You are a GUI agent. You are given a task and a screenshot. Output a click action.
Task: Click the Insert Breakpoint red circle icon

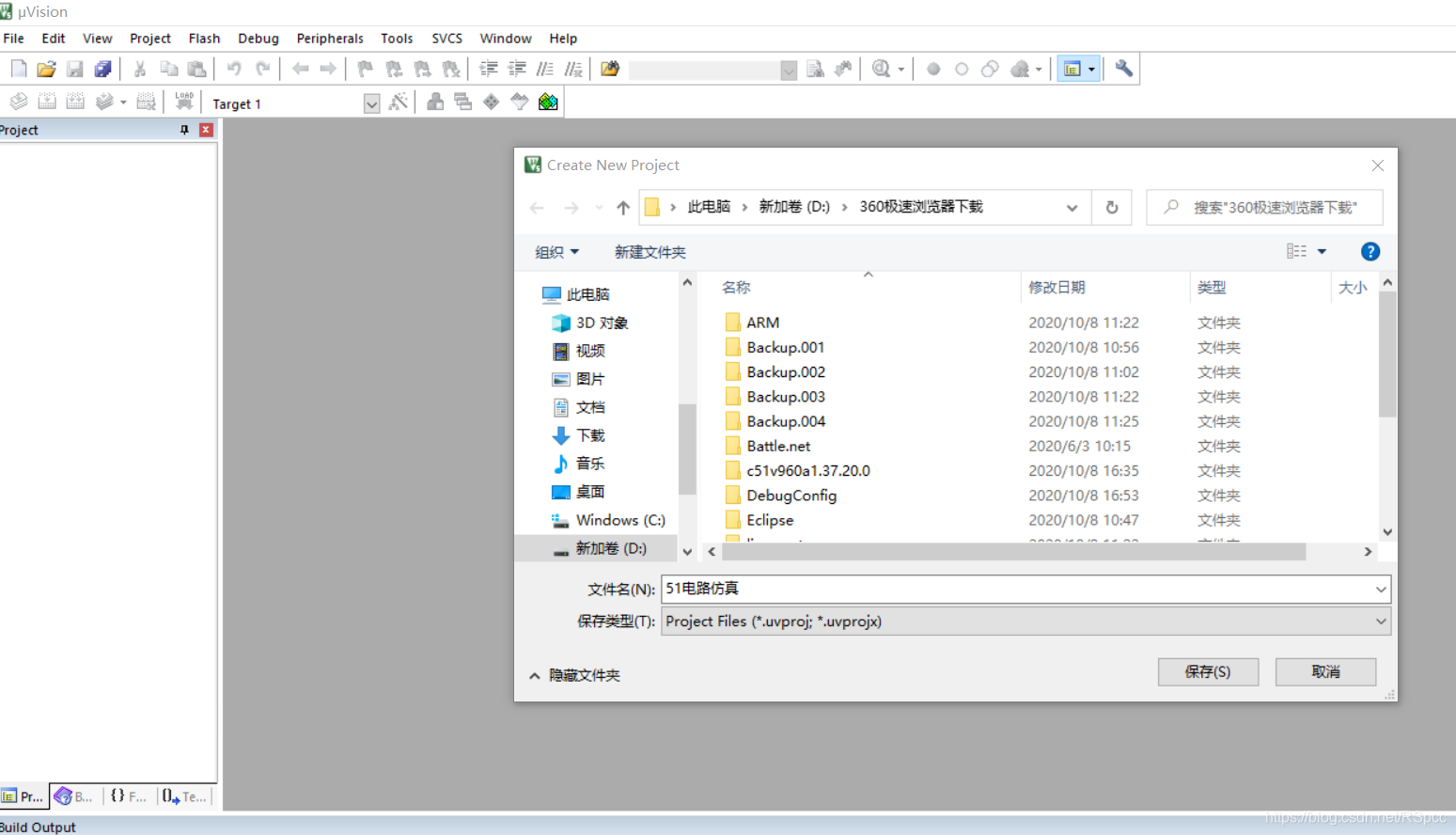pos(933,69)
